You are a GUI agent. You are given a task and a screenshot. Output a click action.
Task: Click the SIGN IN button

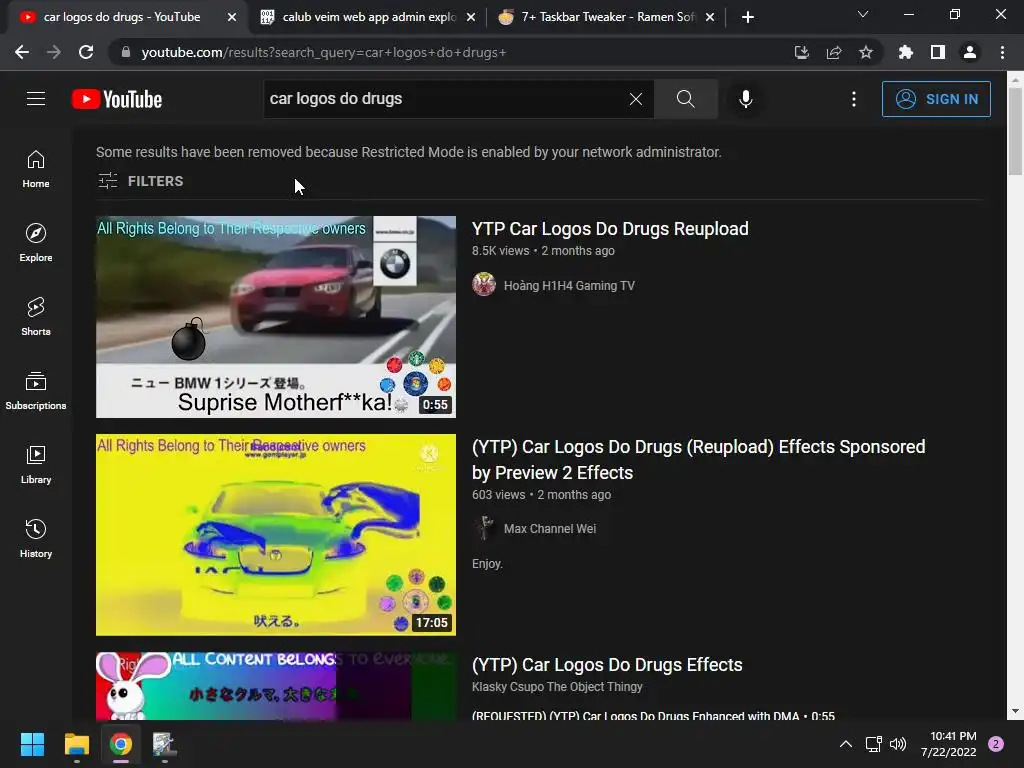(x=936, y=99)
